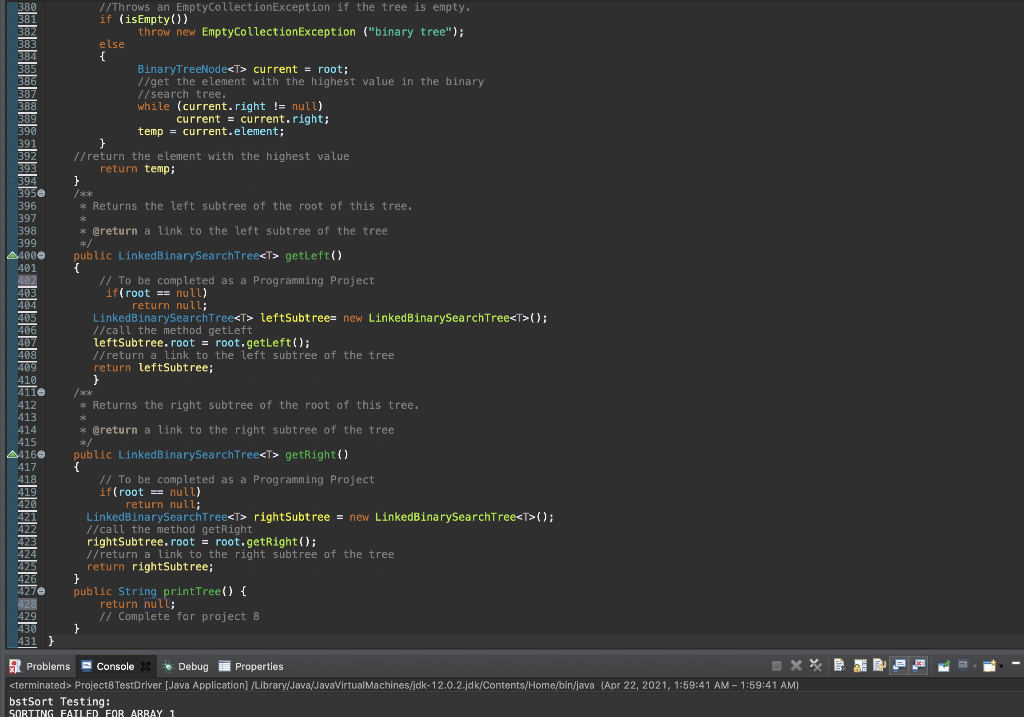The height and width of the screenshot is (717, 1024).
Task: Click 'temp = current.element;' line
Action: click(211, 131)
